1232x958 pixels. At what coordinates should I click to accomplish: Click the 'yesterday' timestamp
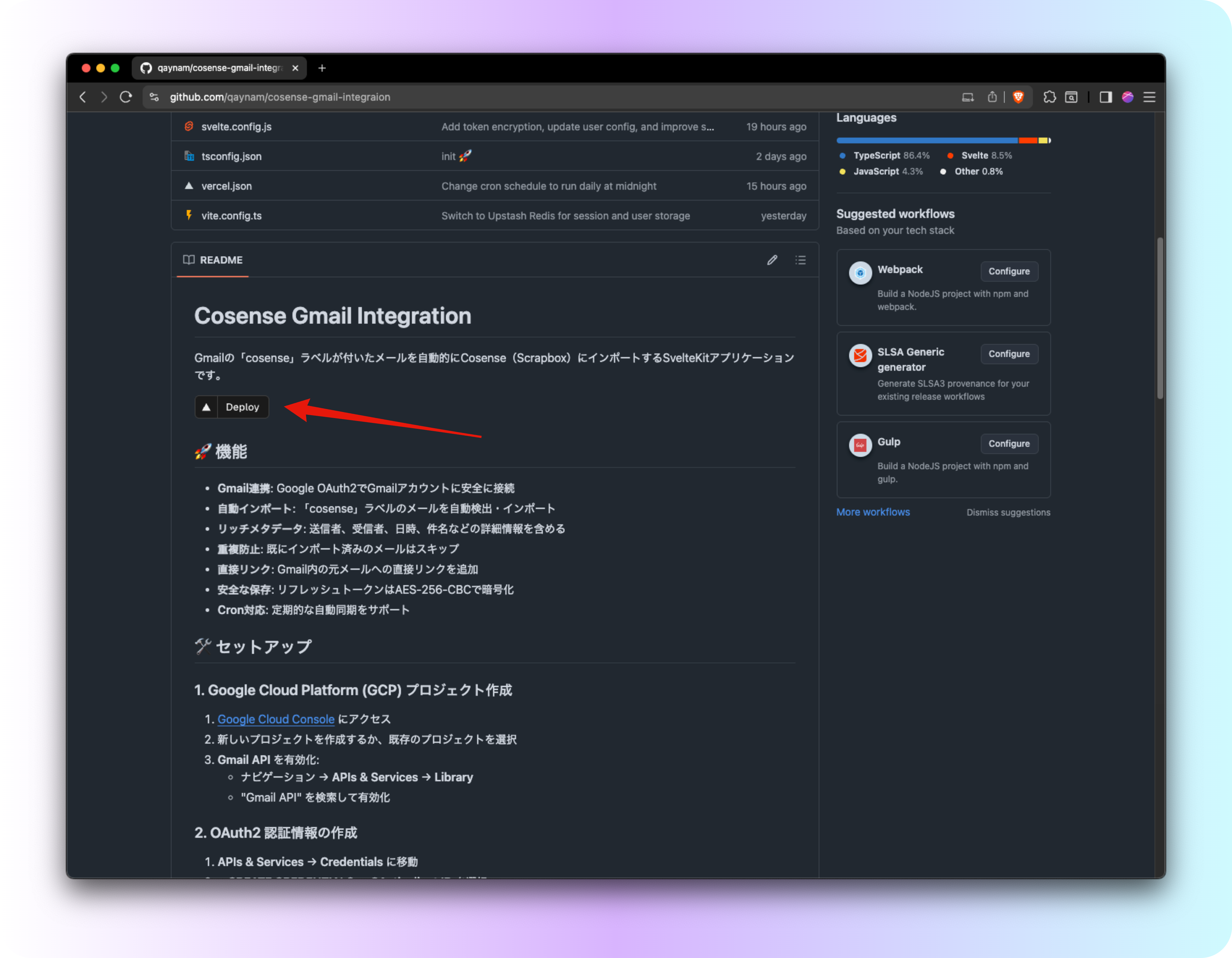point(784,215)
